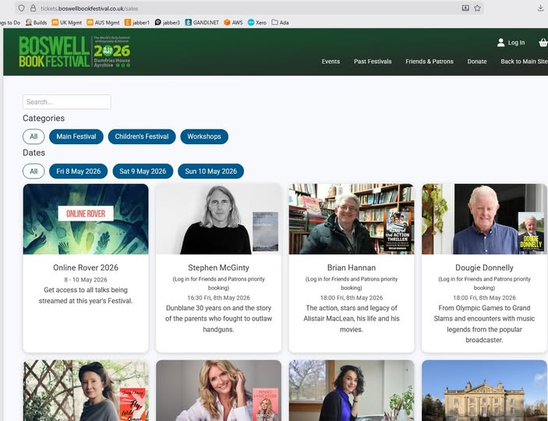The width and height of the screenshot is (548, 421).
Task: Open the Builds bookmark
Action: coord(36,22)
